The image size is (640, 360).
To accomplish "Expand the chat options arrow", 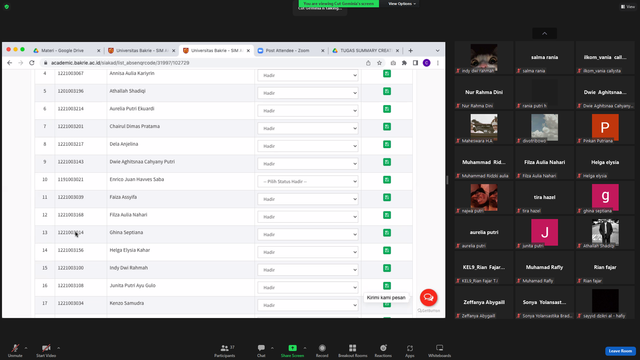I will coord(272,348).
